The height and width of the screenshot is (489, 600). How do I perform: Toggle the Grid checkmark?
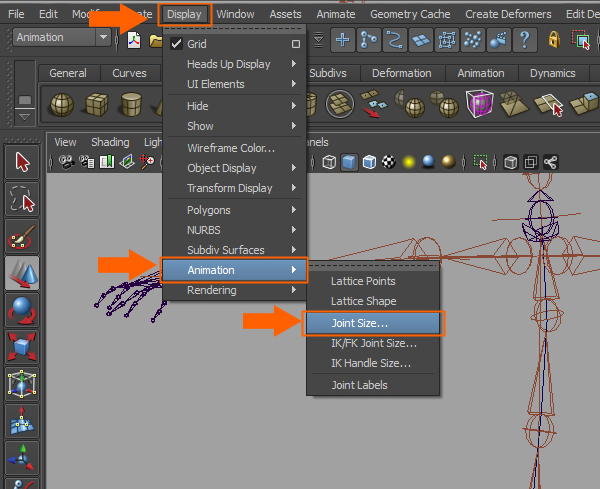tap(176, 44)
